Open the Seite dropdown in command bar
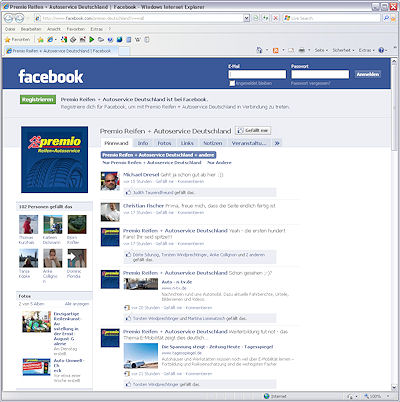This screenshot has height=402, width=400. point(321,50)
